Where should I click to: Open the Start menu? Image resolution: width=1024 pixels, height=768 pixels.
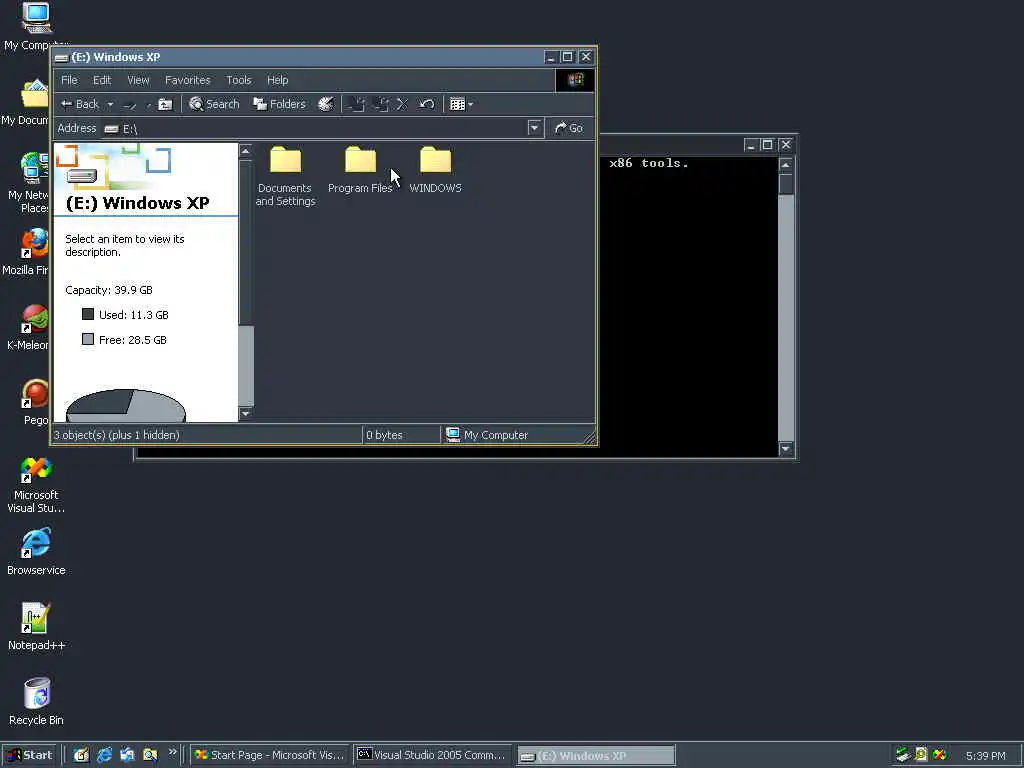point(29,755)
